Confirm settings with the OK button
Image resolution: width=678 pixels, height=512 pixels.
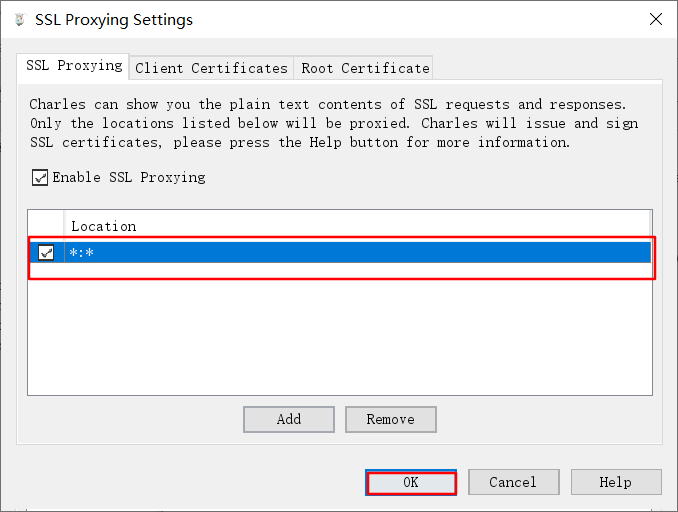click(410, 482)
